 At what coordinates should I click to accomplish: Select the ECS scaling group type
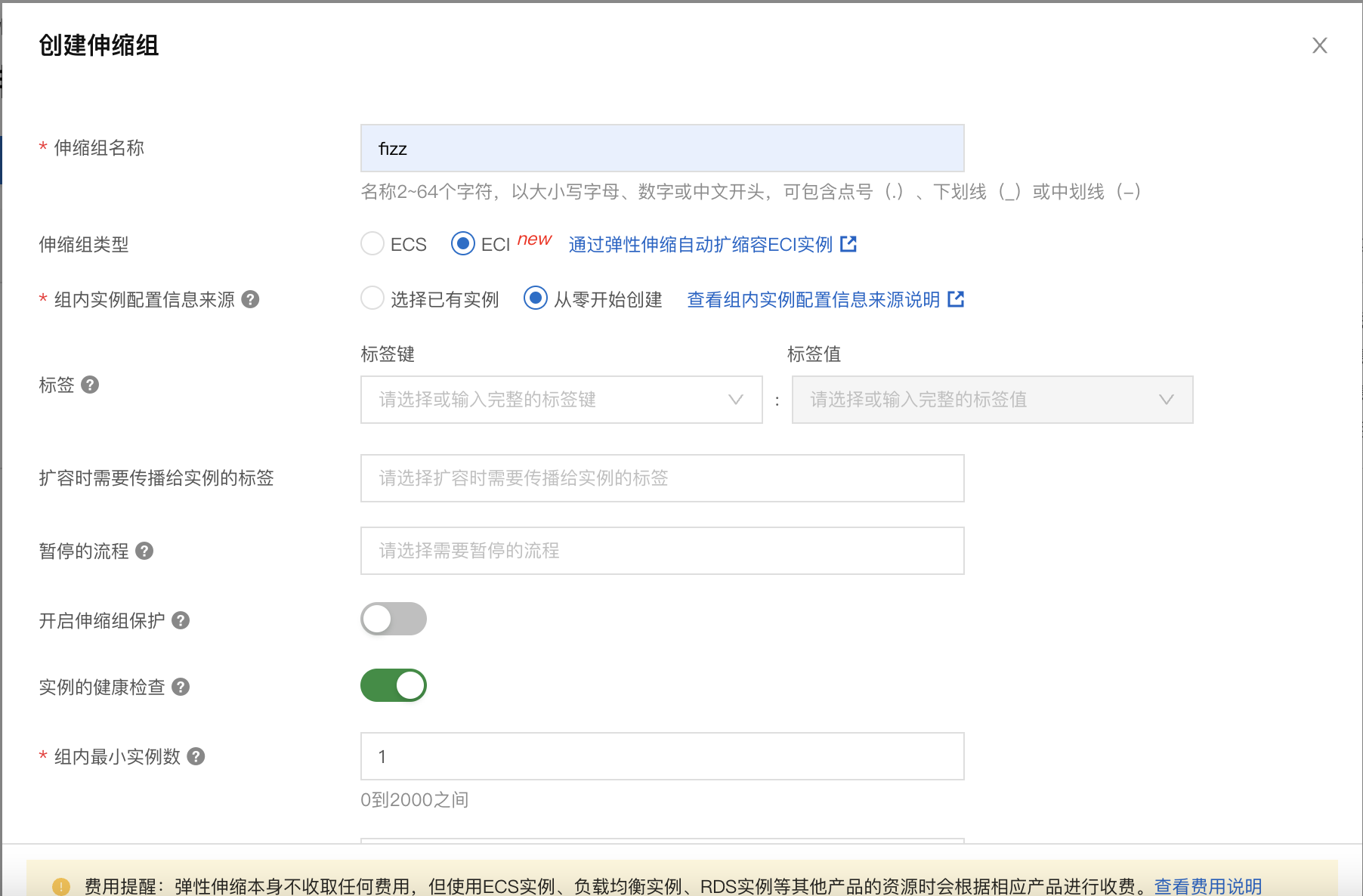372,244
